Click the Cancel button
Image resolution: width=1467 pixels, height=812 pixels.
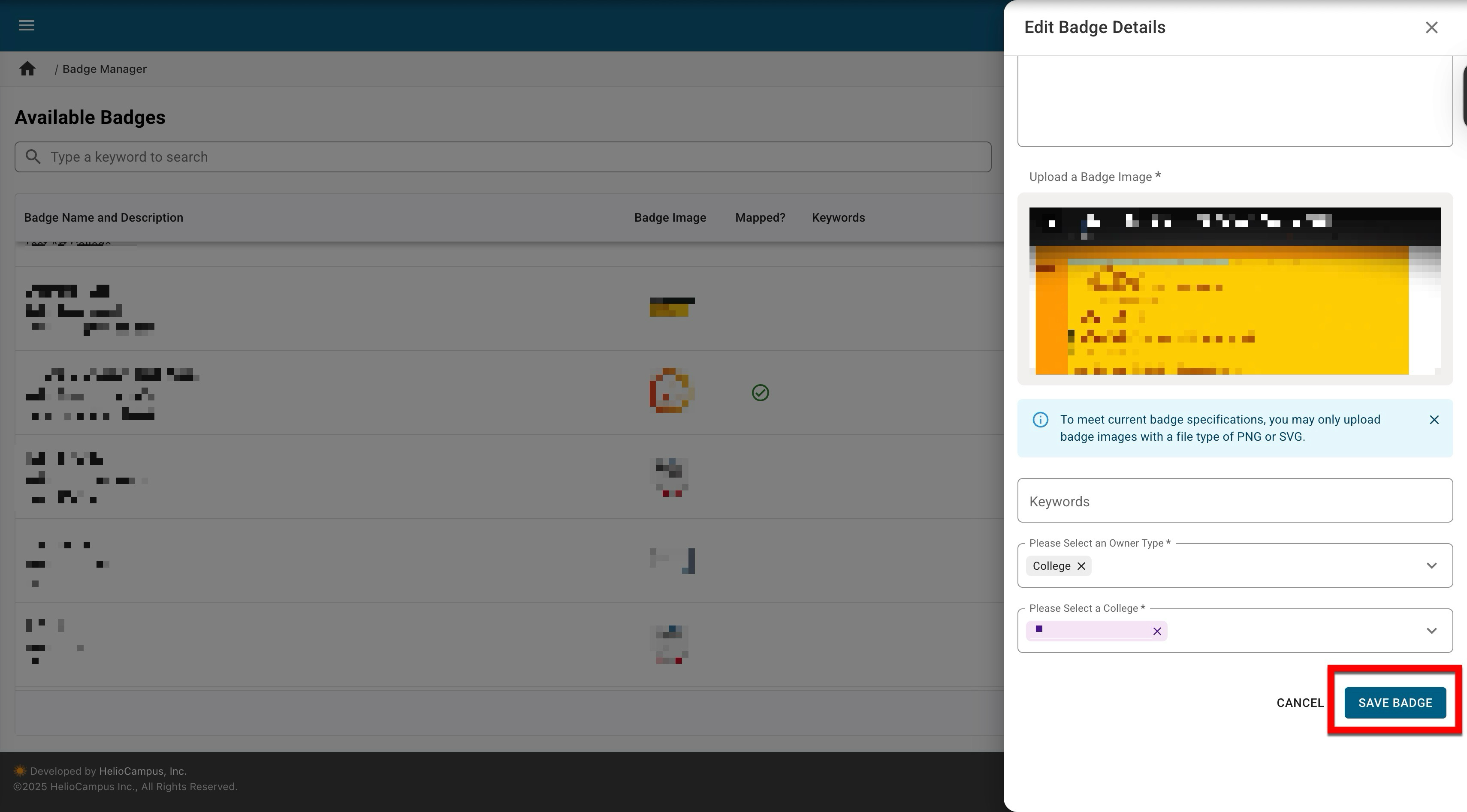tap(1300, 703)
